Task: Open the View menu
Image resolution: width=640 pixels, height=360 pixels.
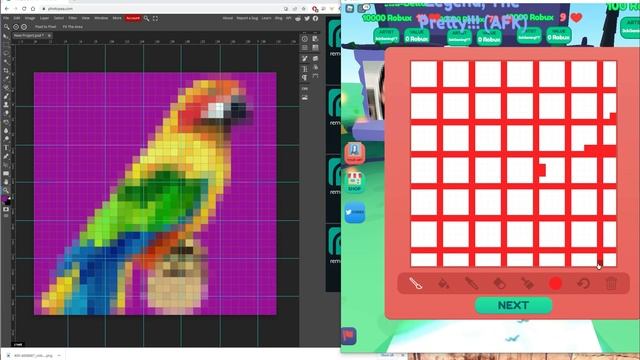Action: [85, 18]
